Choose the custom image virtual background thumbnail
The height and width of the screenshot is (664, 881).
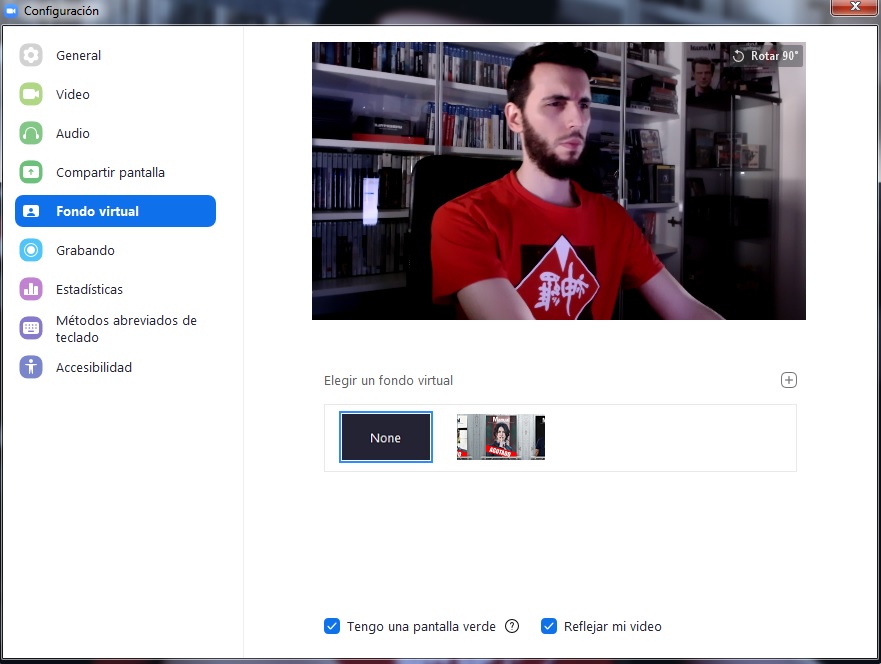click(501, 438)
